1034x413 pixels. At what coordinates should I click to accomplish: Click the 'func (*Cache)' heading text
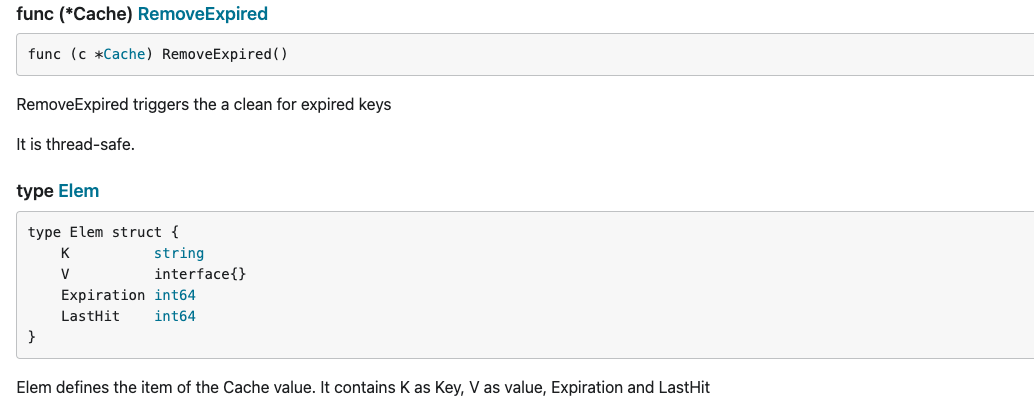[x=75, y=14]
